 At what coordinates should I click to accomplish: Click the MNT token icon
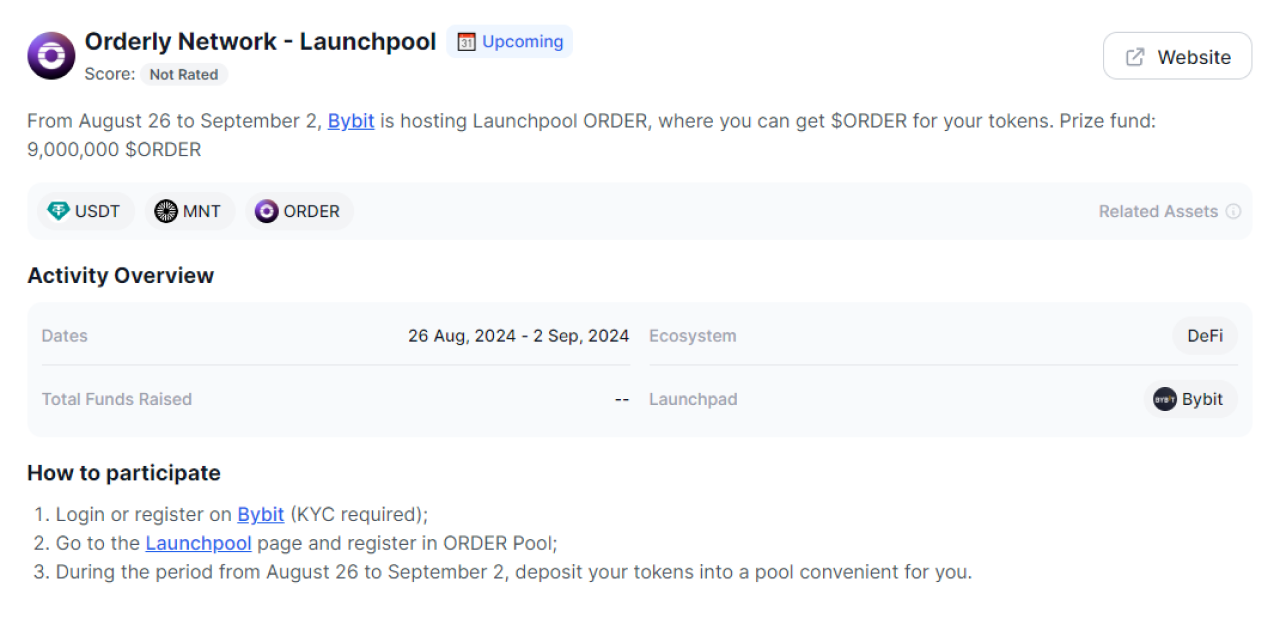click(166, 211)
